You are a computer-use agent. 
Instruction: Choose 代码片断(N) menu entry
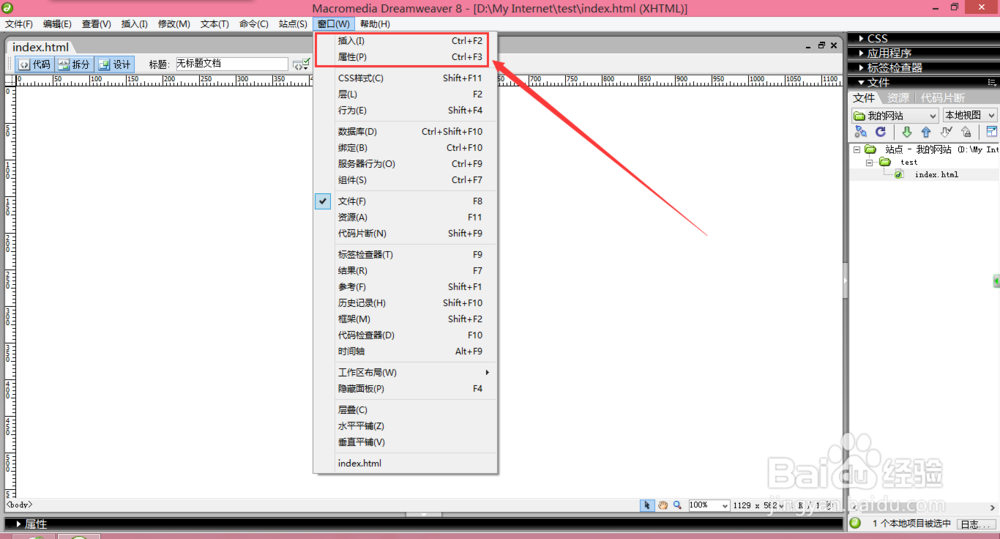pyautogui.click(x=406, y=233)
